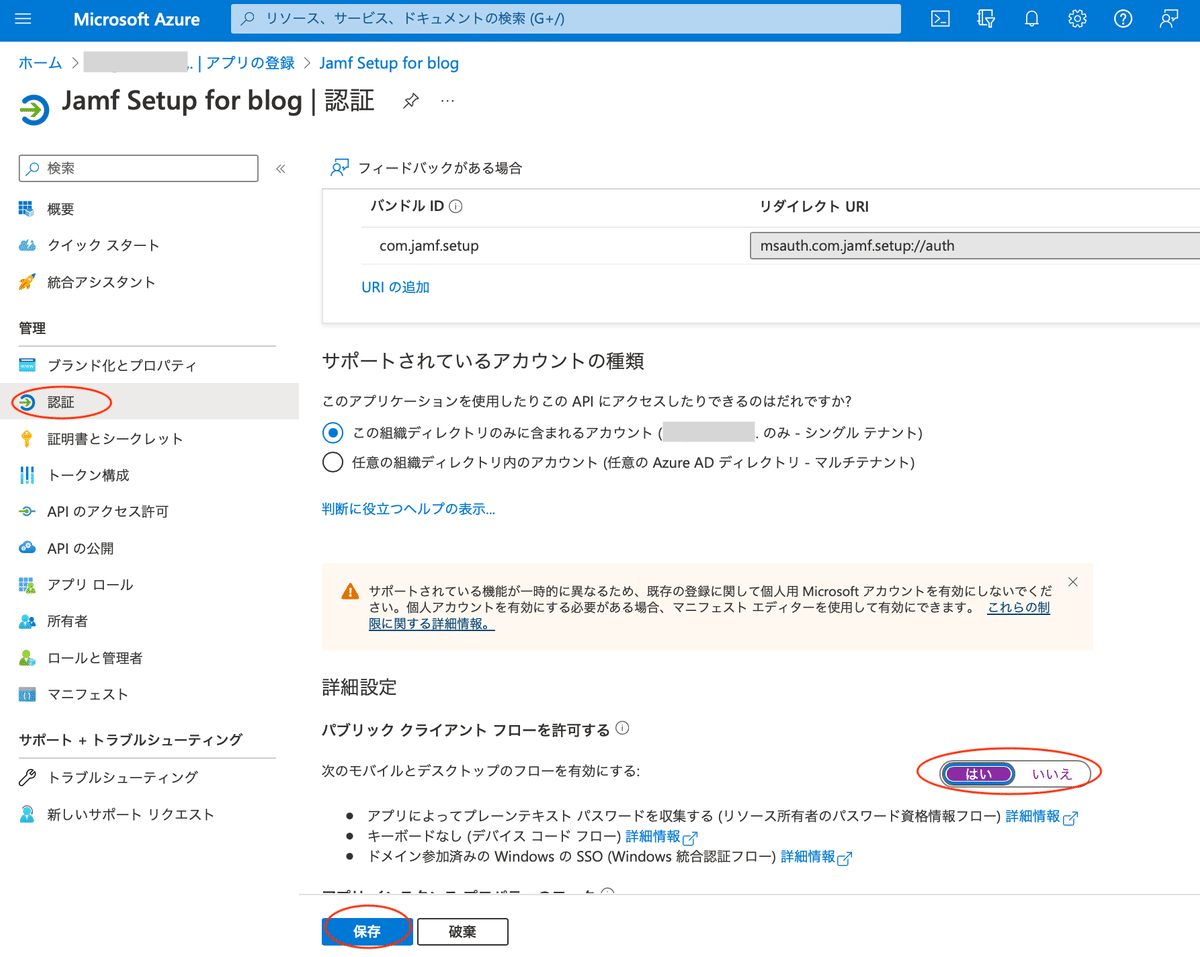Go to ホーム breadcrumb
The height and width of the screenshot is (957, 1200).
pos(40,63)
